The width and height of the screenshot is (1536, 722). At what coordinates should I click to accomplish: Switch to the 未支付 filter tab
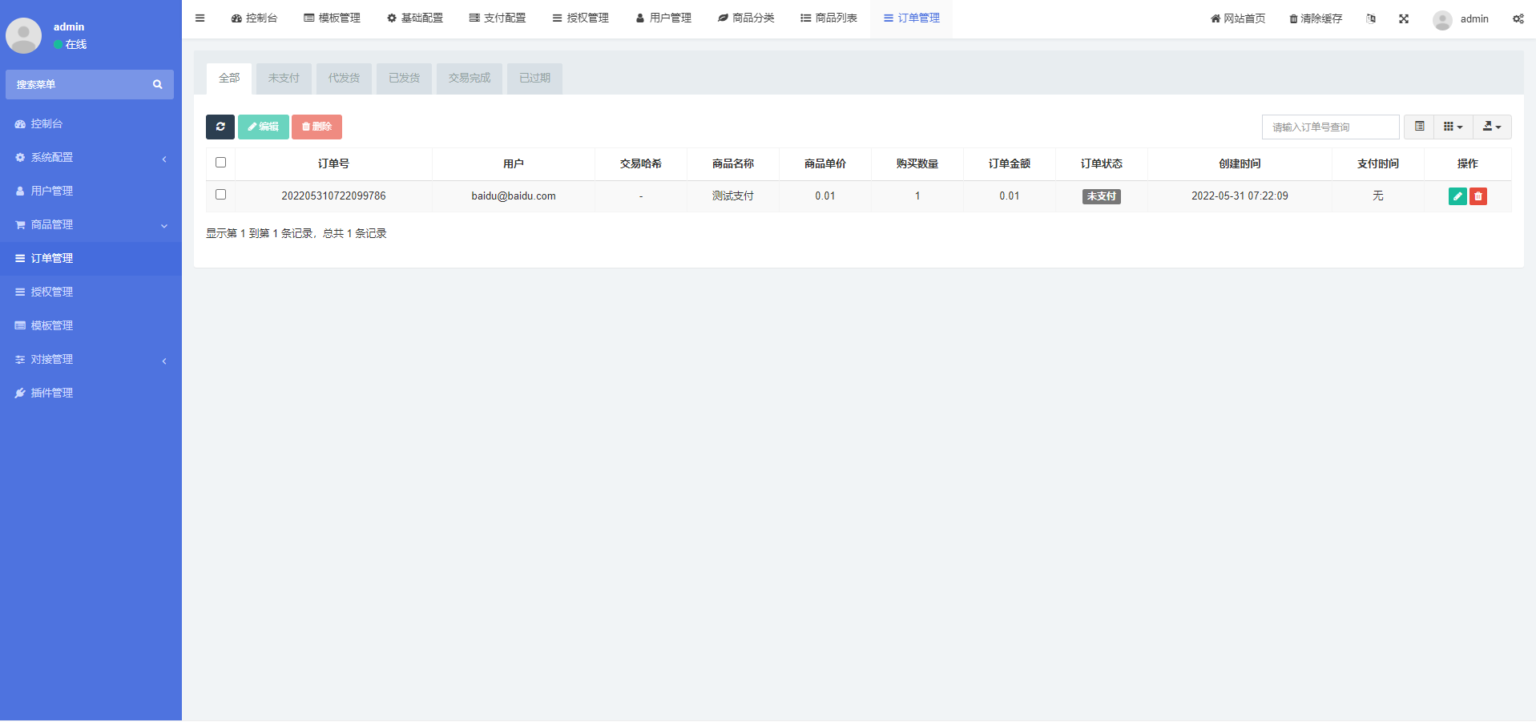click(283, 78)
